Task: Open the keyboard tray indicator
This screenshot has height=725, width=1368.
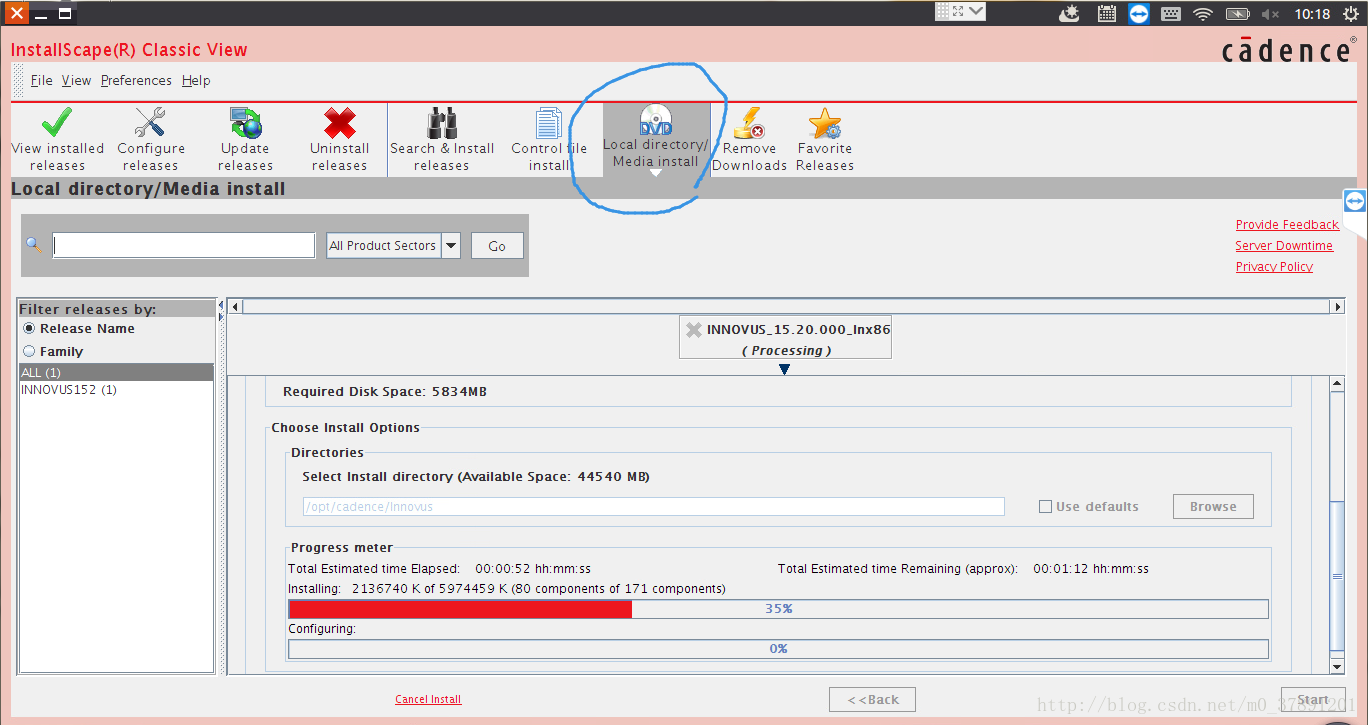Action: pyautogui.click(x=1172, y=14)
